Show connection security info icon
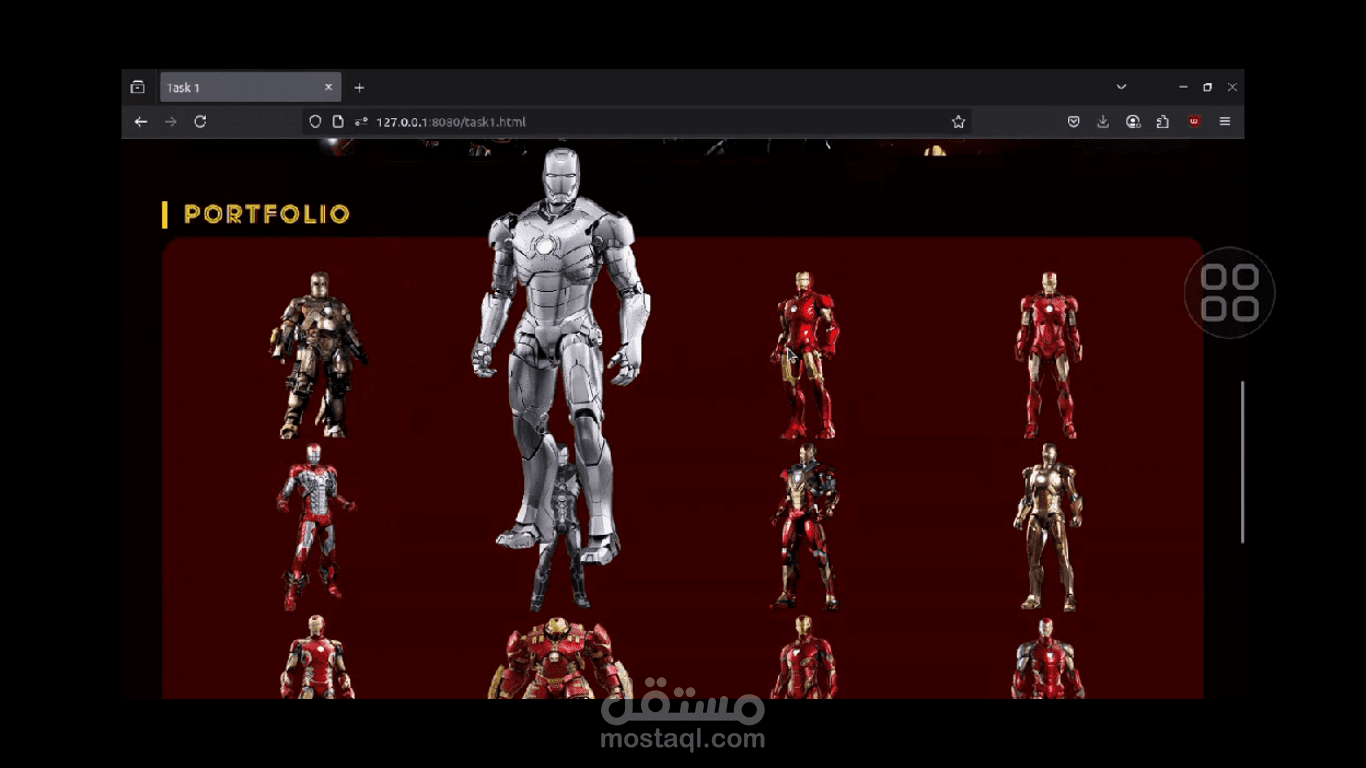 click(361, 122)
